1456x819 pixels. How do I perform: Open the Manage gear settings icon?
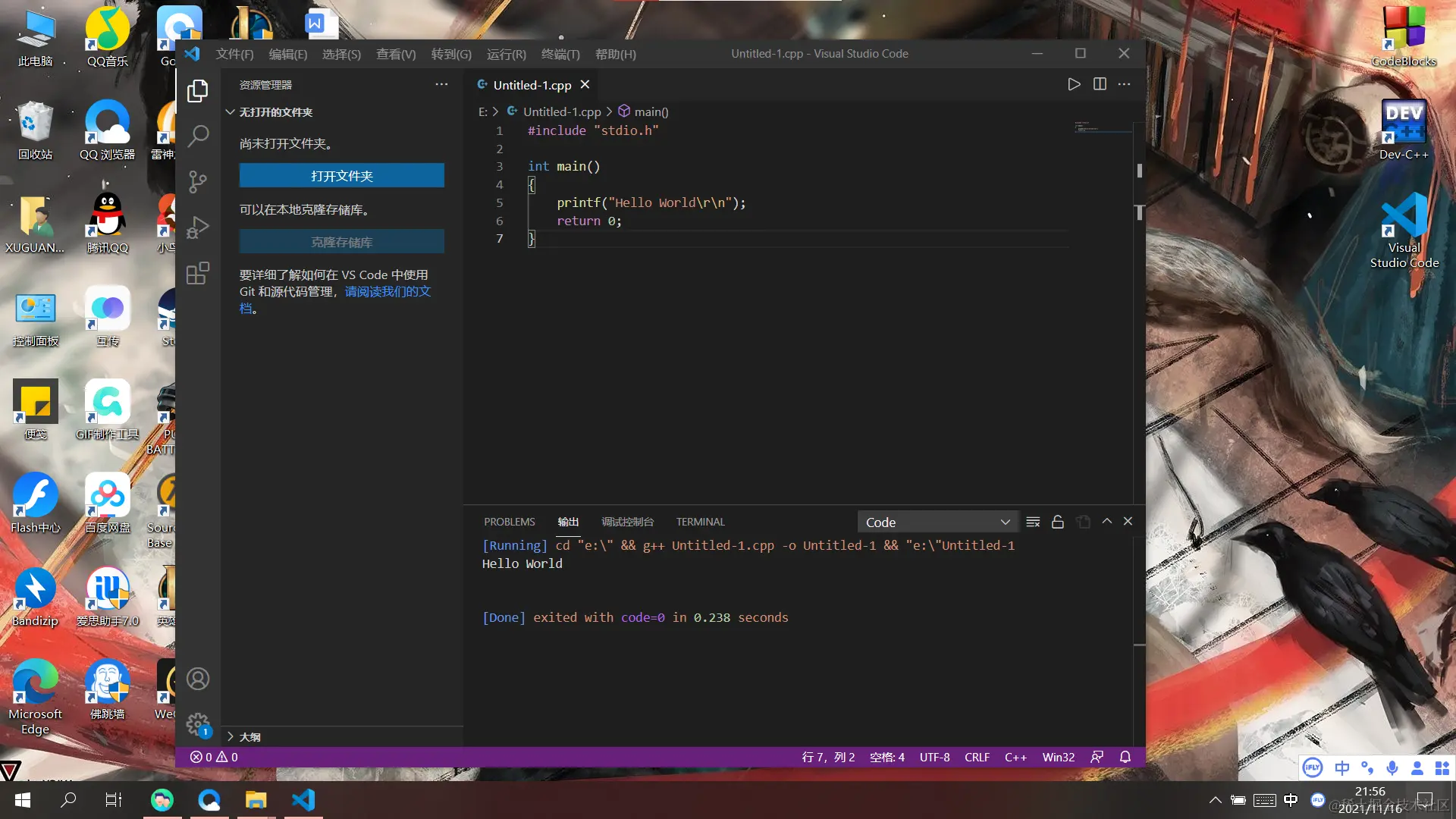tap(198, 723)
